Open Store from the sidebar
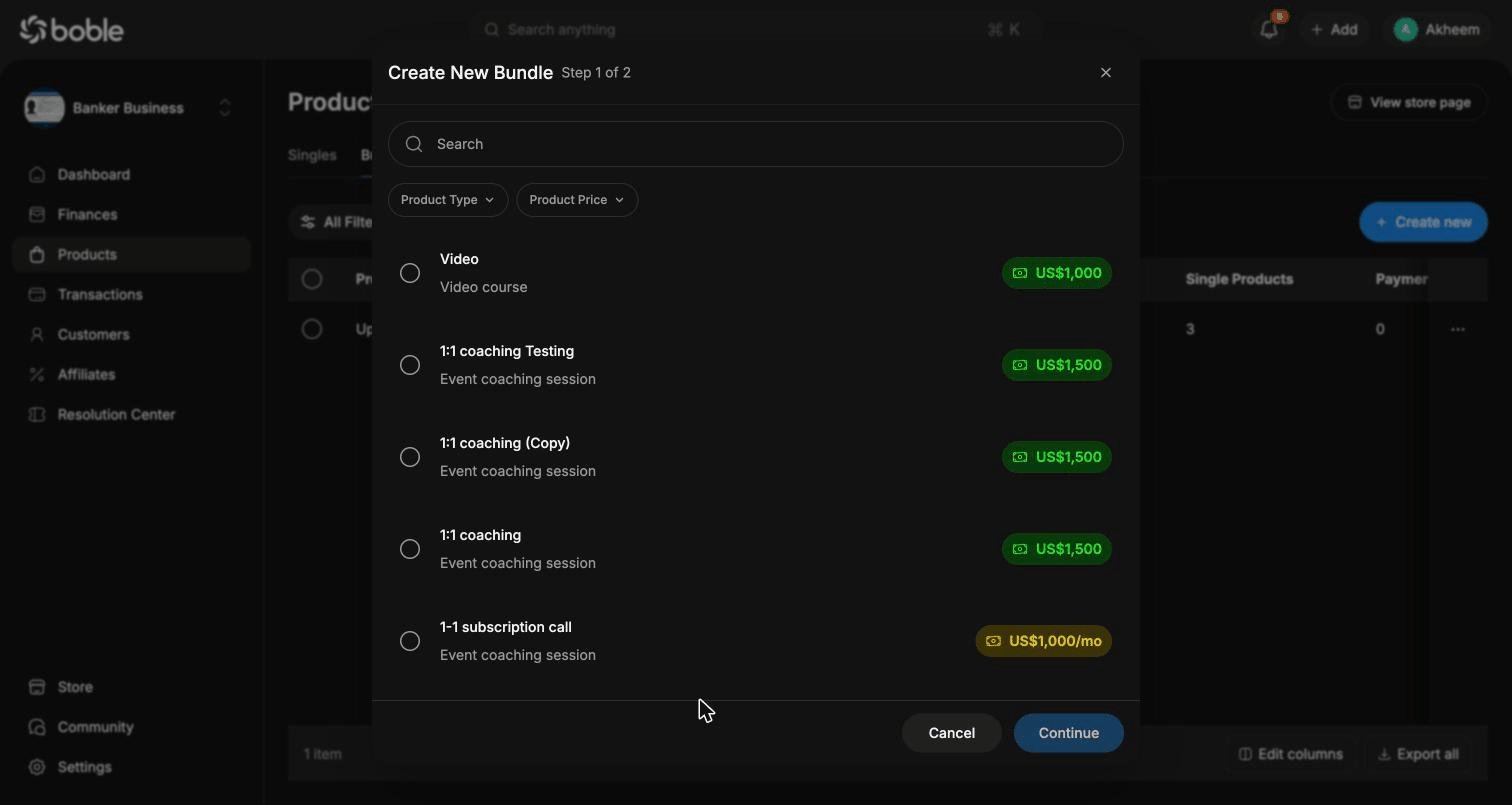This screenshot has height=805, width=1512. 131,687
